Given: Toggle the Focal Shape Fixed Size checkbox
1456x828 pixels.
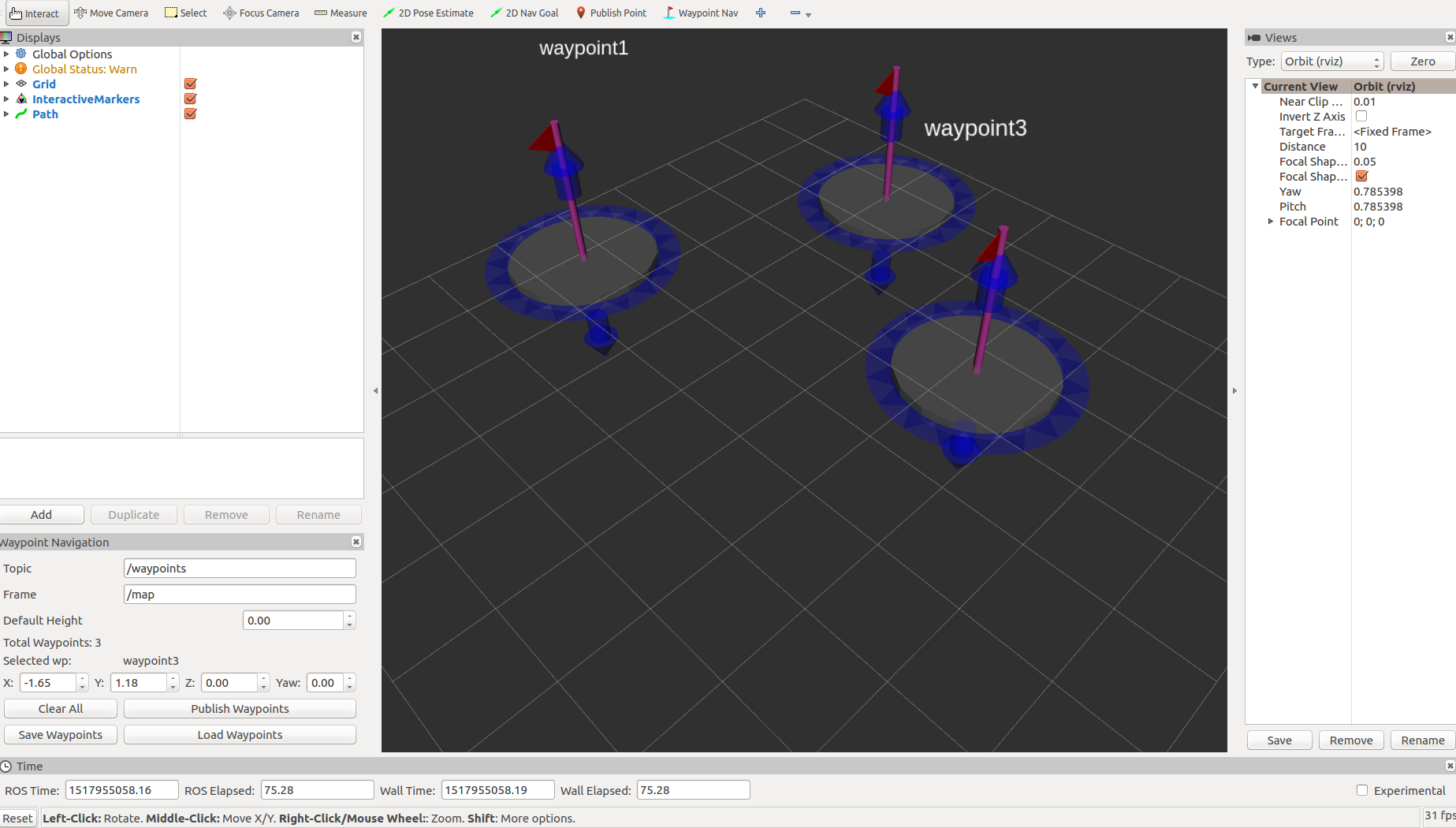Looking at the screenshot, I should (x=1361, y=176).
